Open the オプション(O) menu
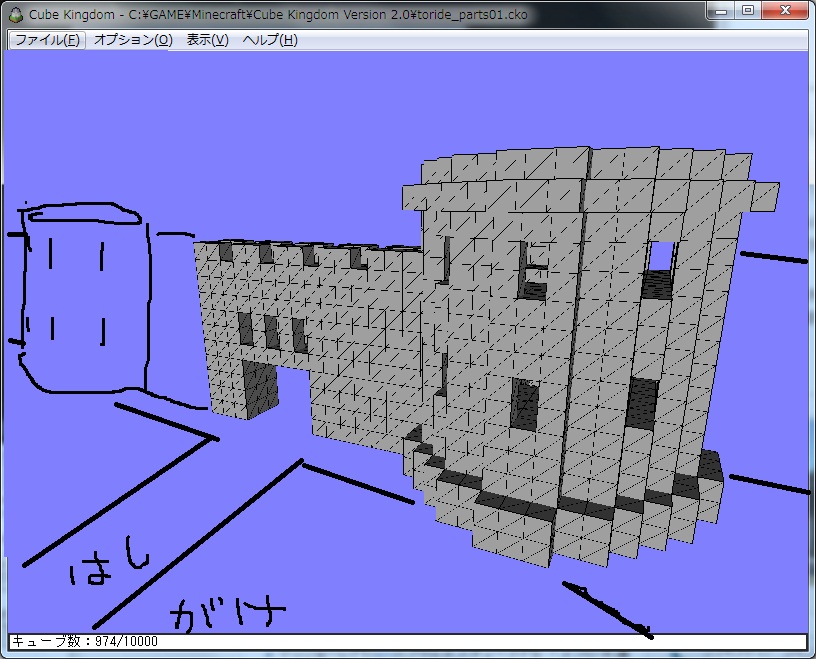 pyautogui.click(x=133, y=40)
